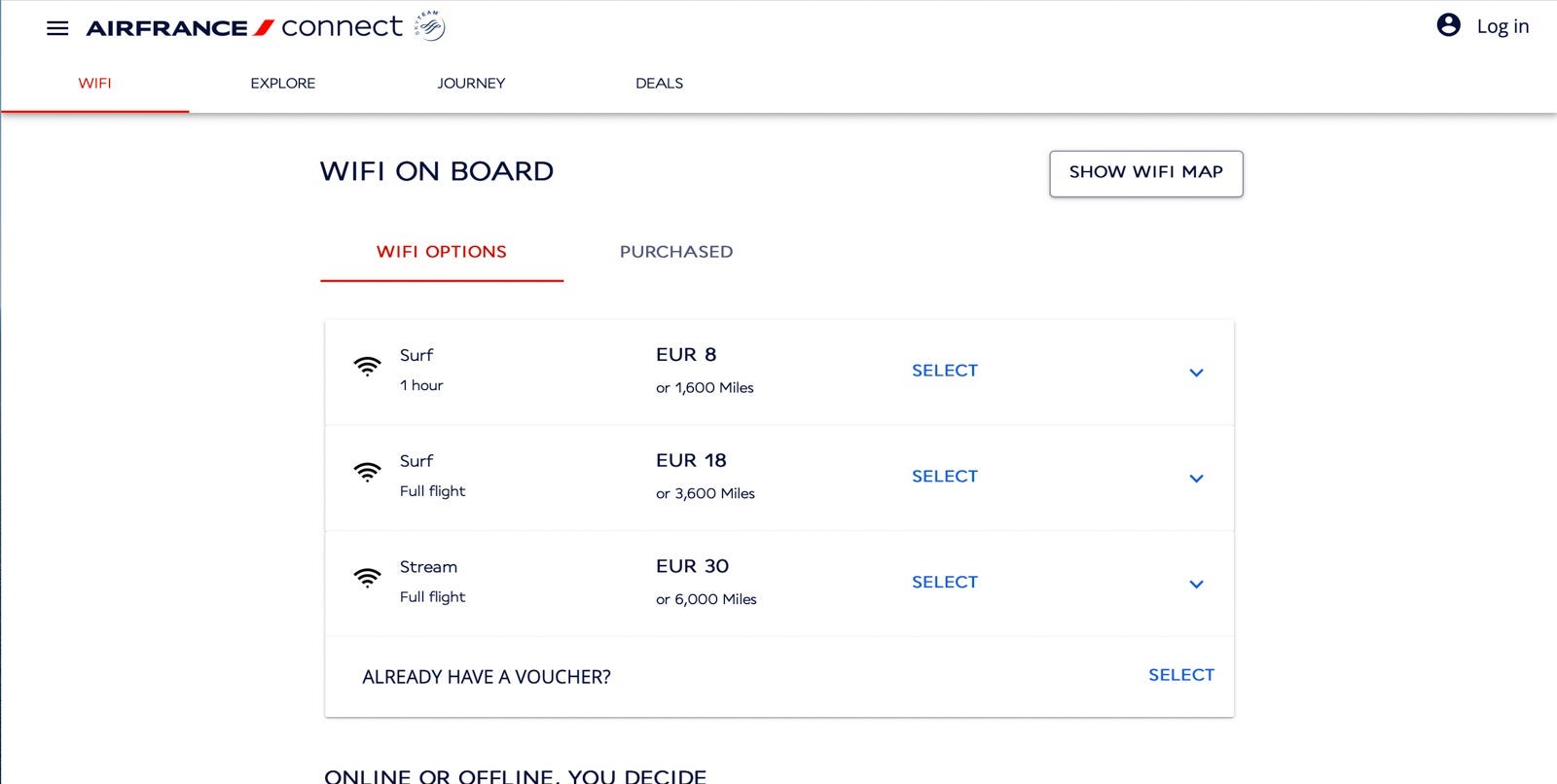The height and width of the screenshot is (784, 1557).
Task: Go to the DEALS navigation tab
Action: tap(659, 84)
